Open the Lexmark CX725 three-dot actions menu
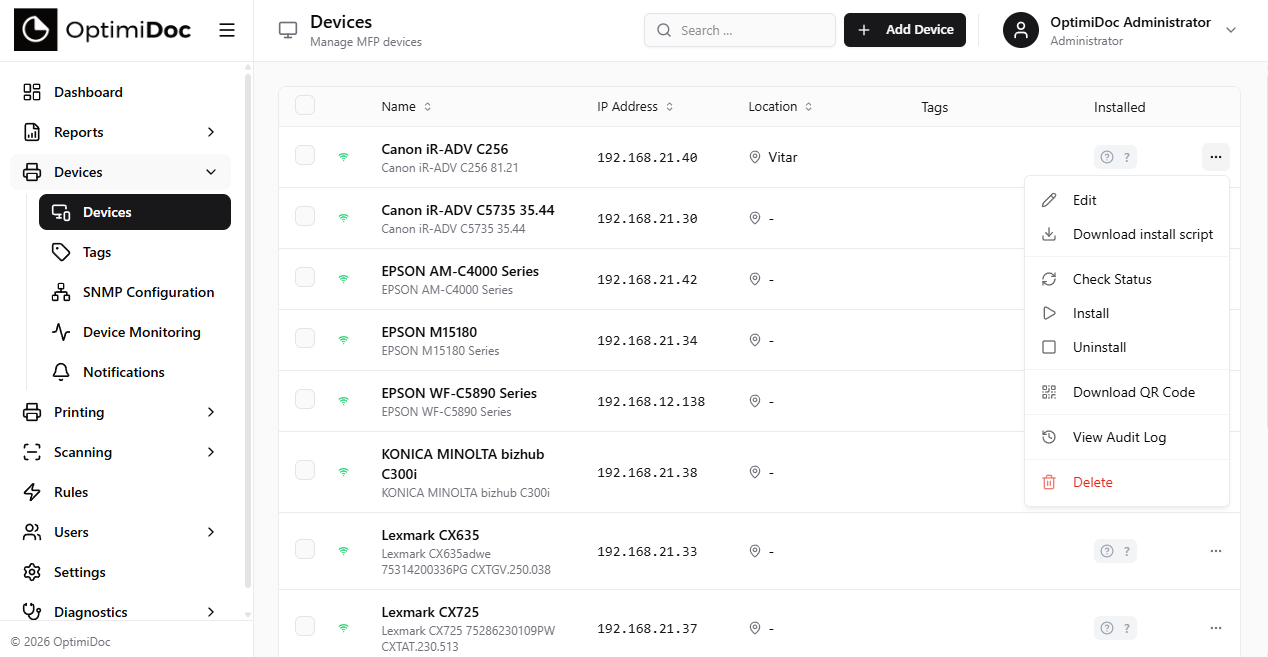This screenshot has height=657, width=1268. click(x=1215, y=628)
